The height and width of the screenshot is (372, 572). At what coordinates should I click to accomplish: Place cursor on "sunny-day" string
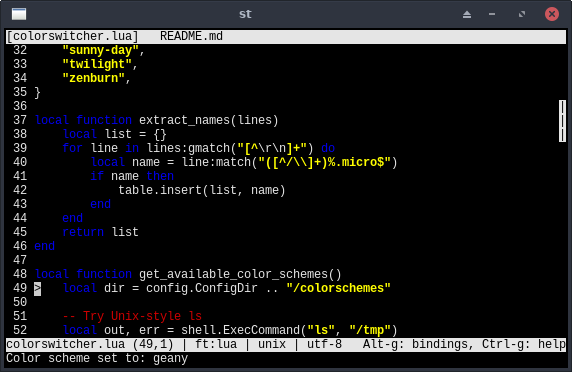[100, 50]
